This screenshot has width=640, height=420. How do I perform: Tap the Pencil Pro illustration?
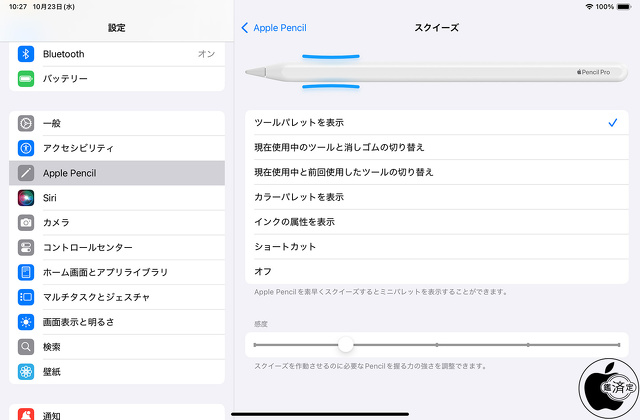[x=436, y=72]
